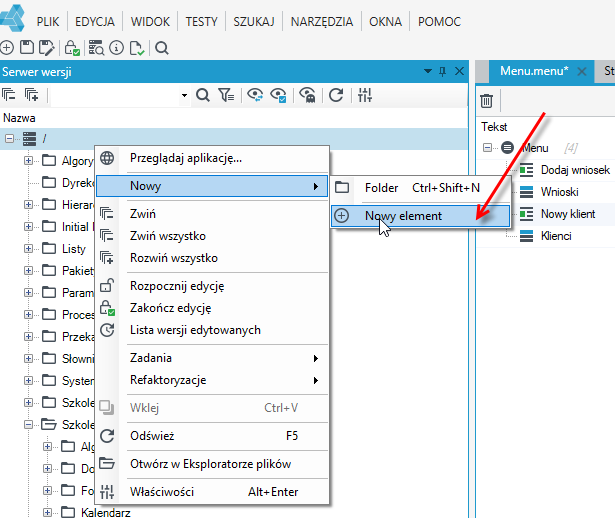Open the Zadania submenu
The image size is (615, 518).
[x=212, y=358]
